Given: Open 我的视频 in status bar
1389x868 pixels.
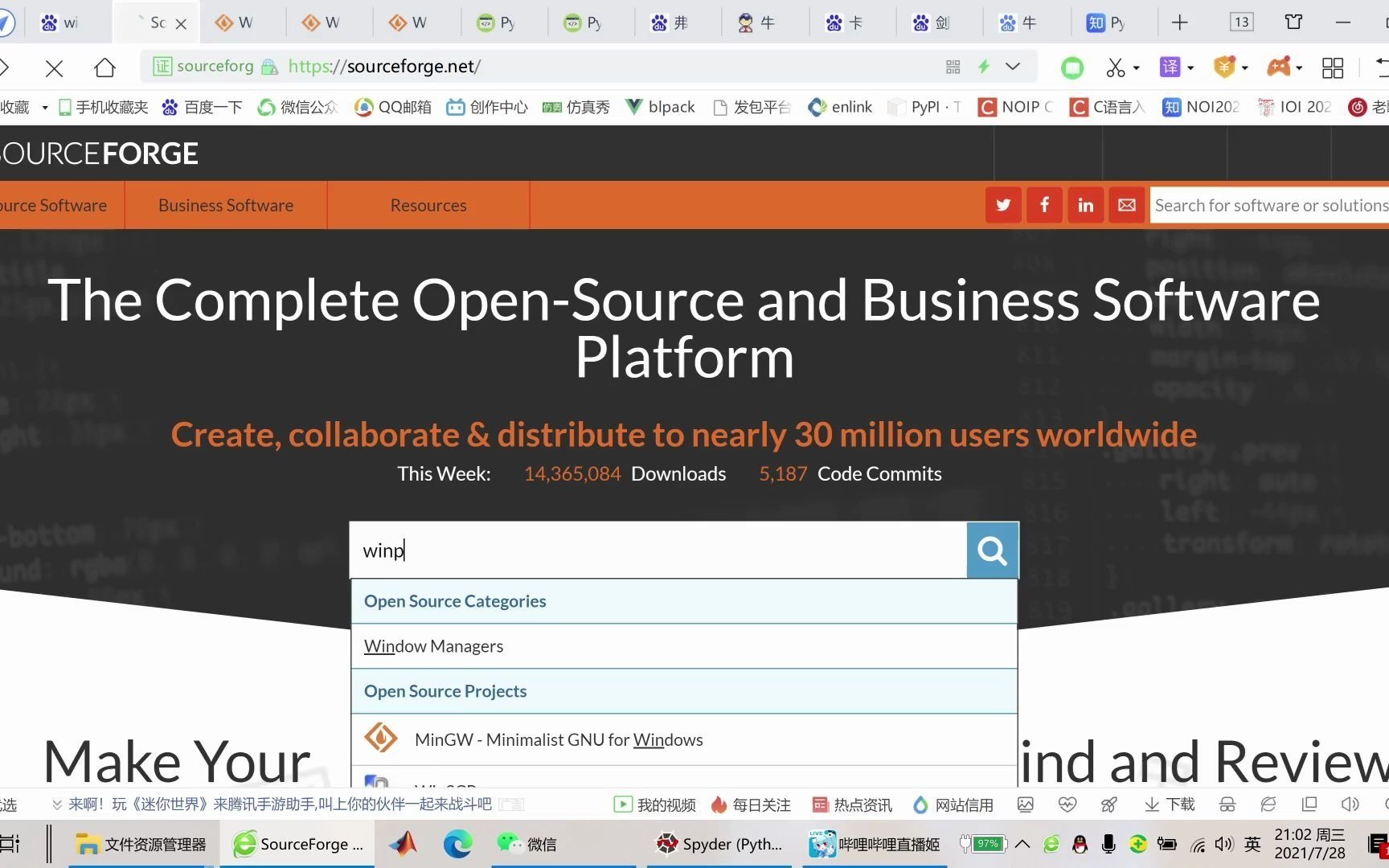Looking at the screenshot, I should (655, 805).
